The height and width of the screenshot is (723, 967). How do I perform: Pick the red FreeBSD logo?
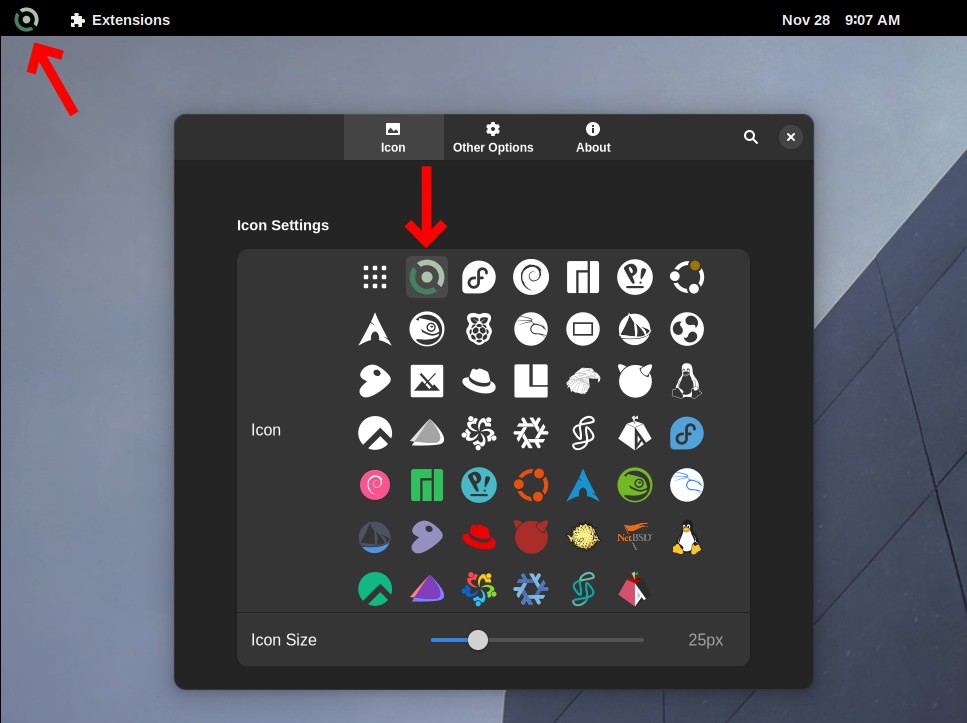(531, 537)
